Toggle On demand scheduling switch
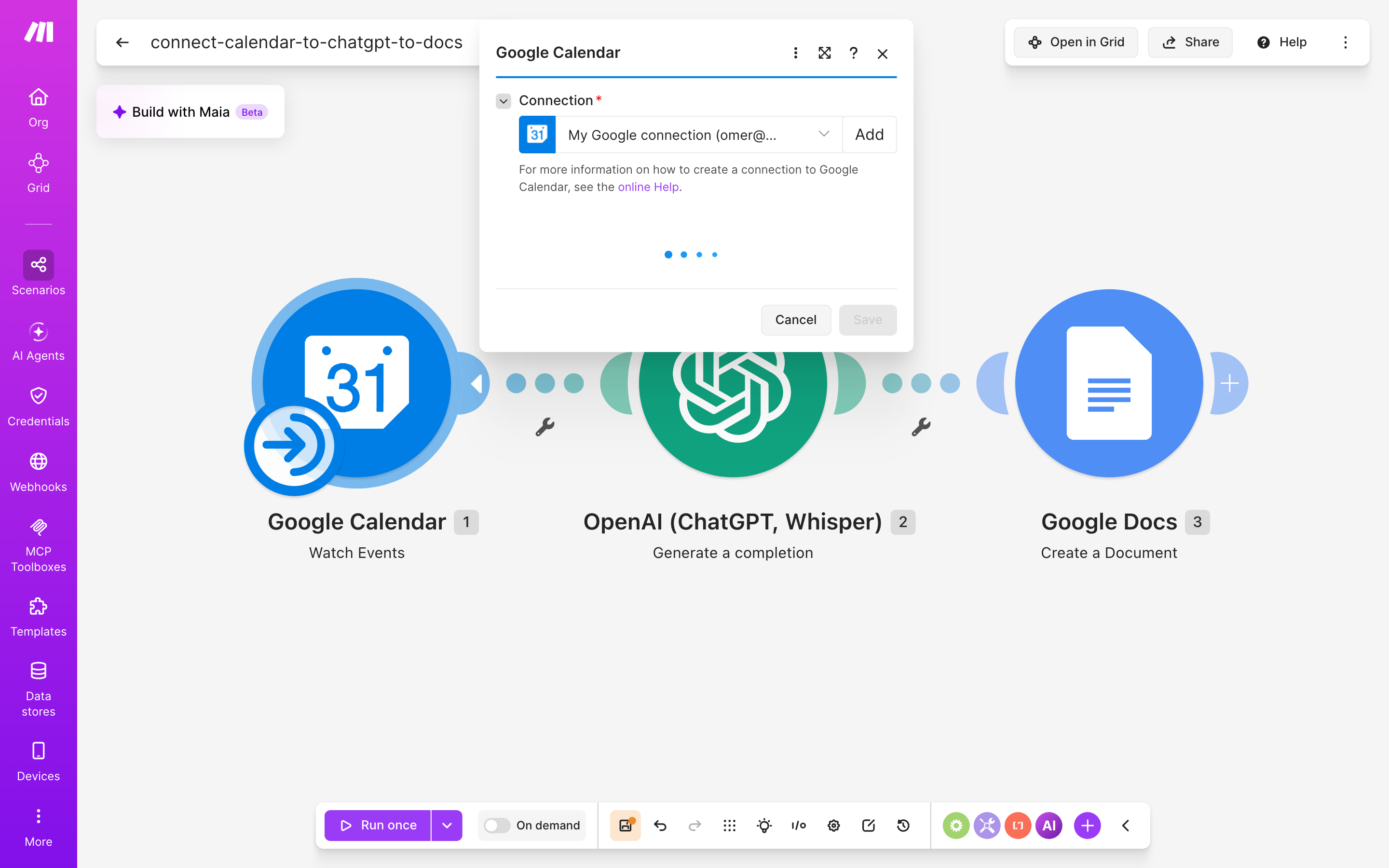 496,826
